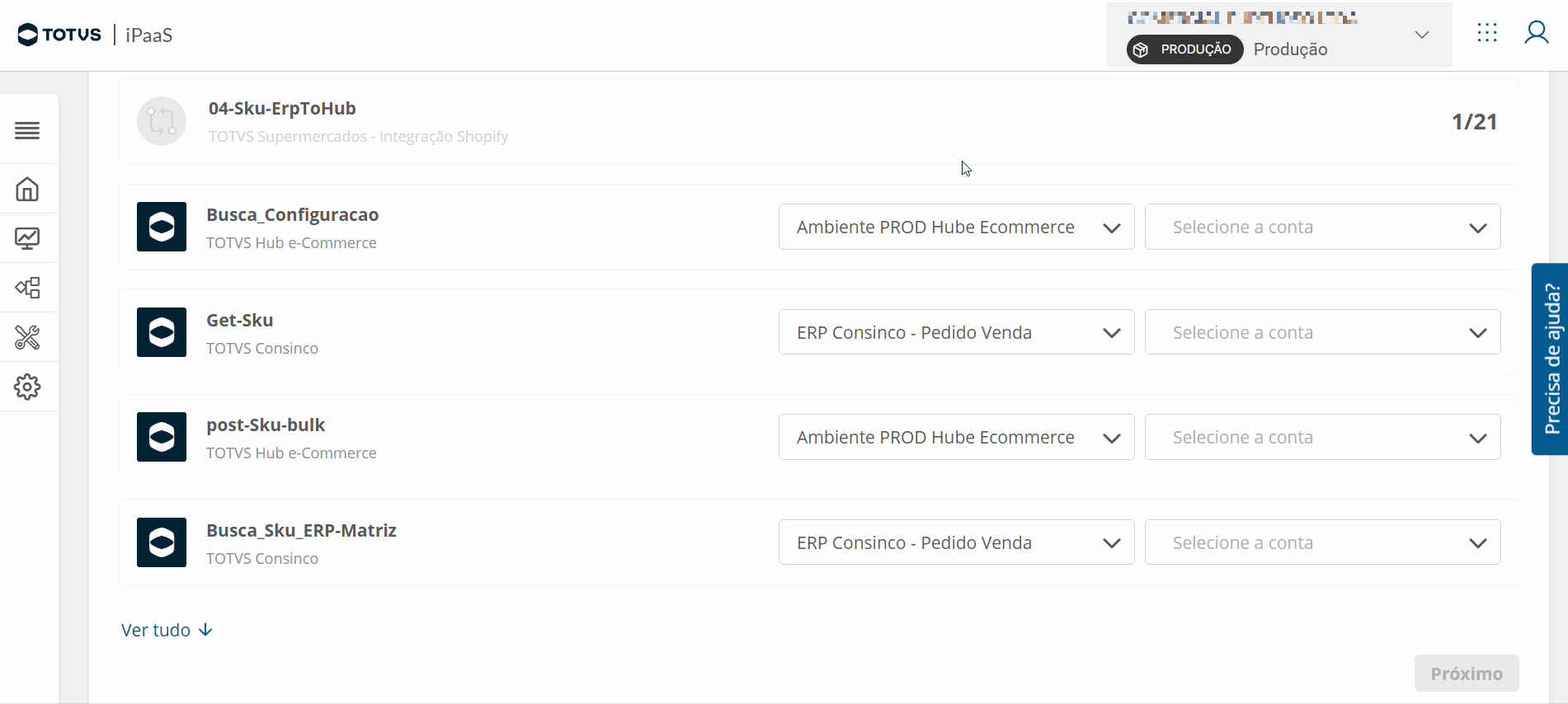1568x704 pixels.
Task: Open post-Sku-bulk 'Selecione a conta' dropdown
Action: pyautogui.click(x=1322, y=437)
